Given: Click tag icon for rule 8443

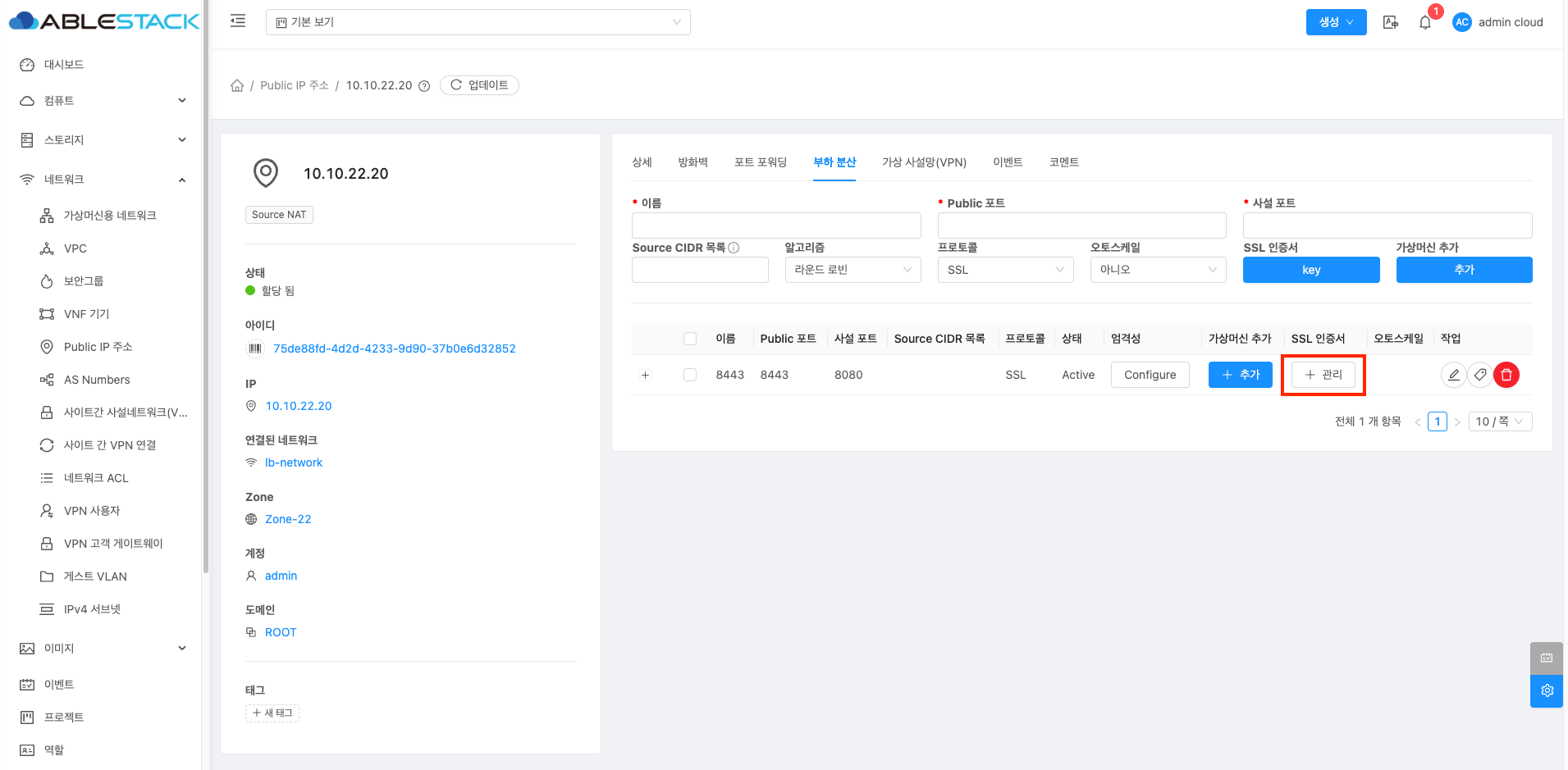Looking at the screenshot, I should [1479, 375].
